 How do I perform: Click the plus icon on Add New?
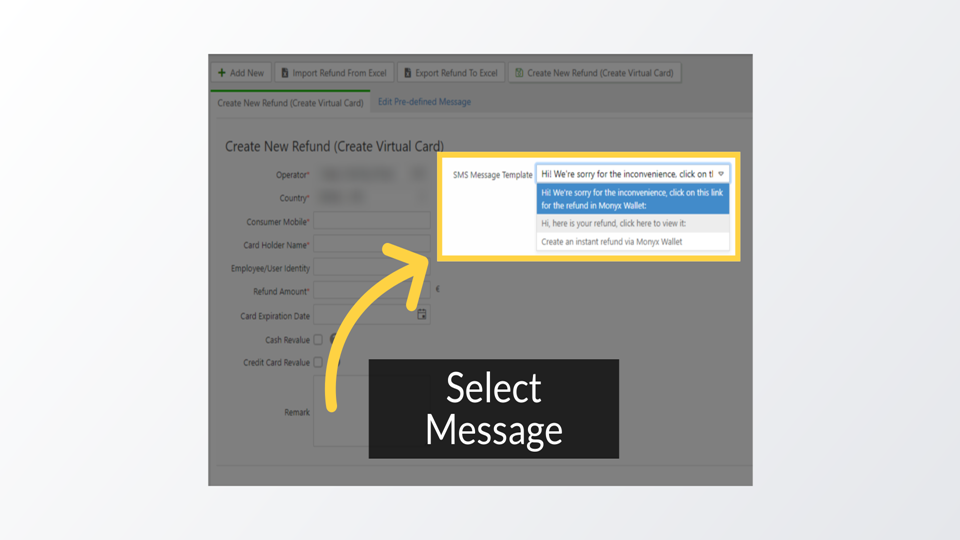(x=222, y=73)
